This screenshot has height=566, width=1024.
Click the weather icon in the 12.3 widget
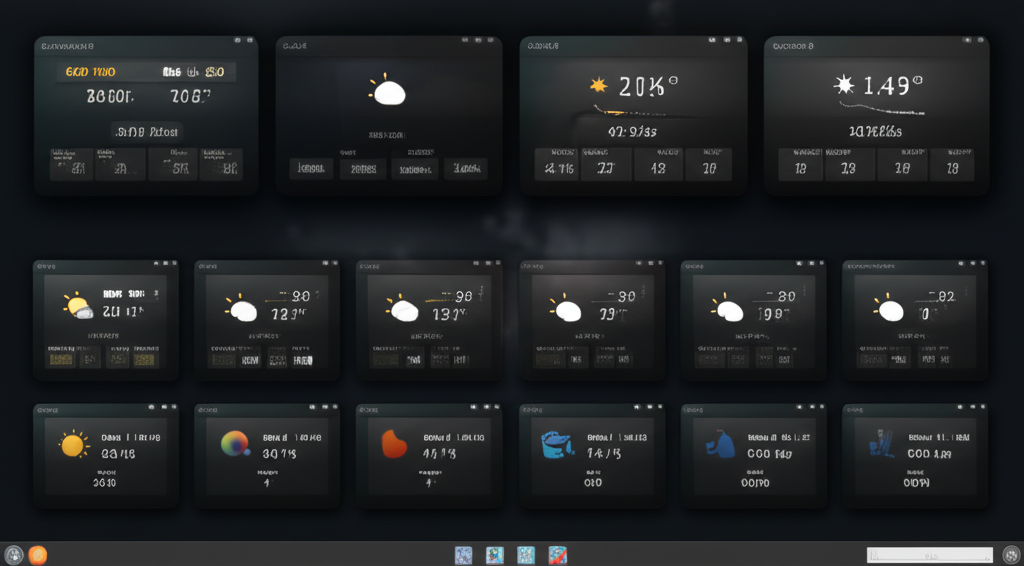coord(241,307)
